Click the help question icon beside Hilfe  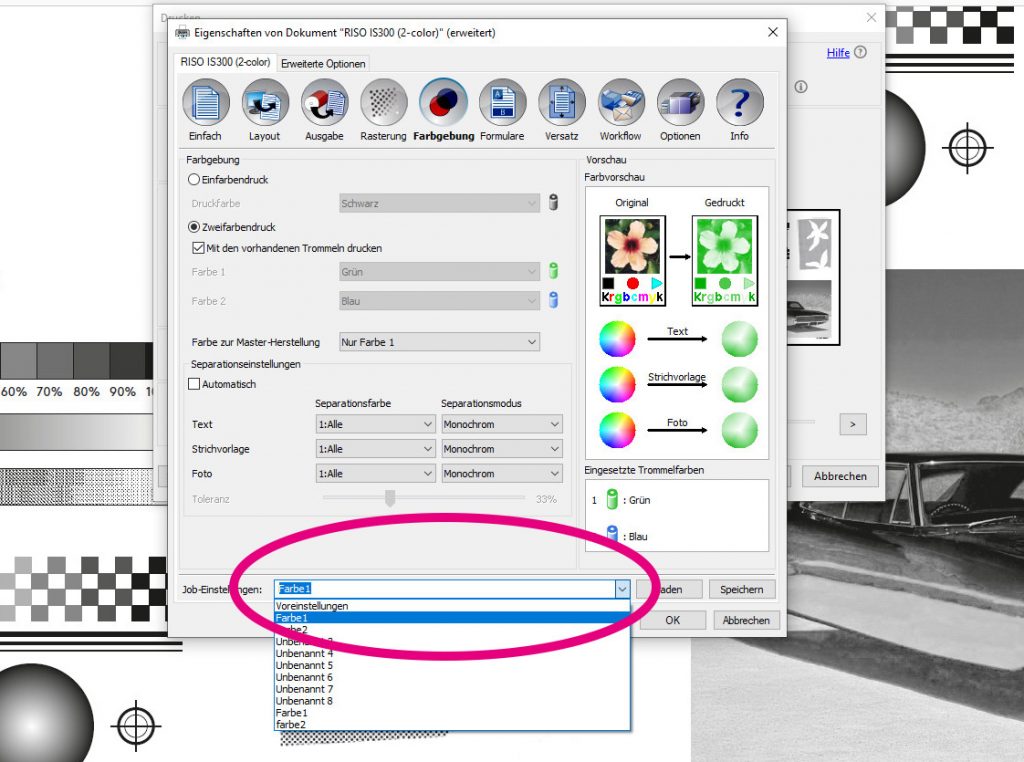(x=861, y=52)
